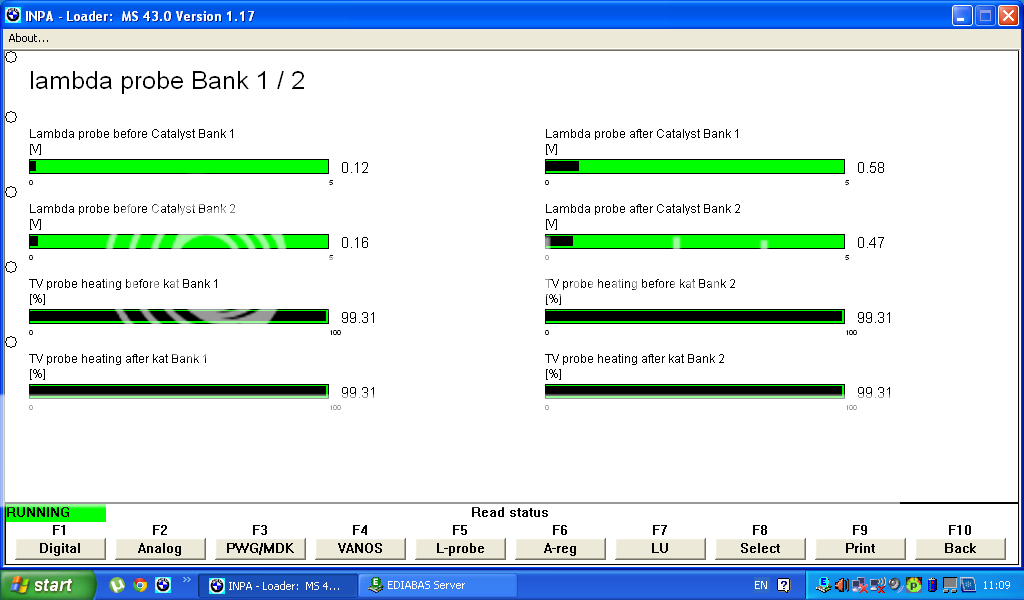The width and height of the screenshot is (1024, 600).
Task: Open the green P icon in system tray
Action: 912,585
